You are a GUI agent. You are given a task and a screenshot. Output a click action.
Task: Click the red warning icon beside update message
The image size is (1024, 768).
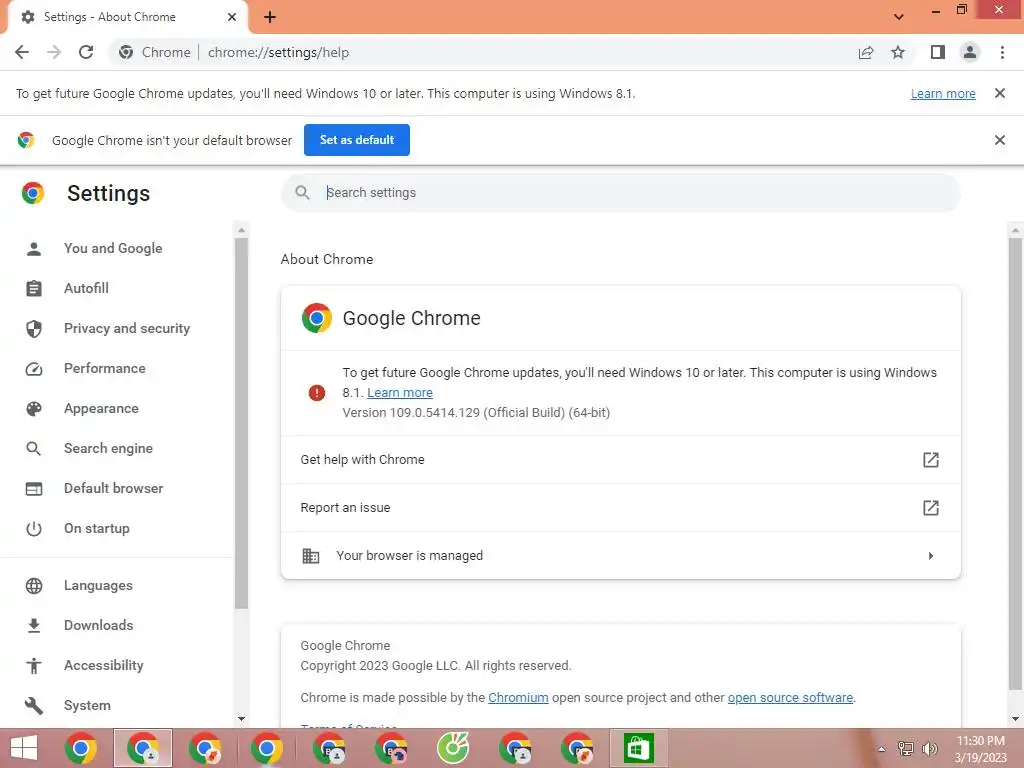(x=317, y=392)
